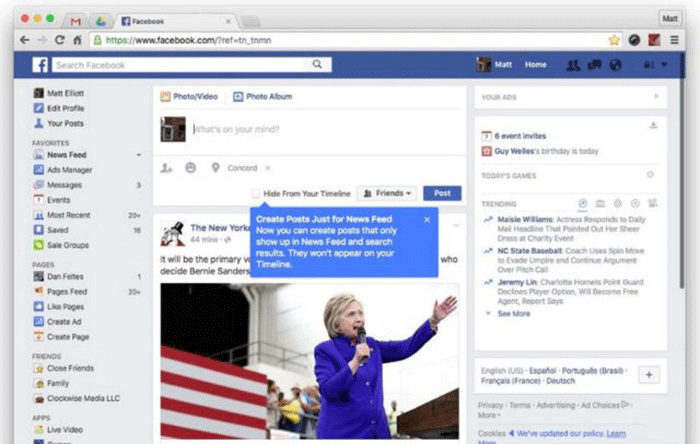The height and width of the screenshot is (444, 700).
Task: Expand trending with See More
Action: click(514, 314)
